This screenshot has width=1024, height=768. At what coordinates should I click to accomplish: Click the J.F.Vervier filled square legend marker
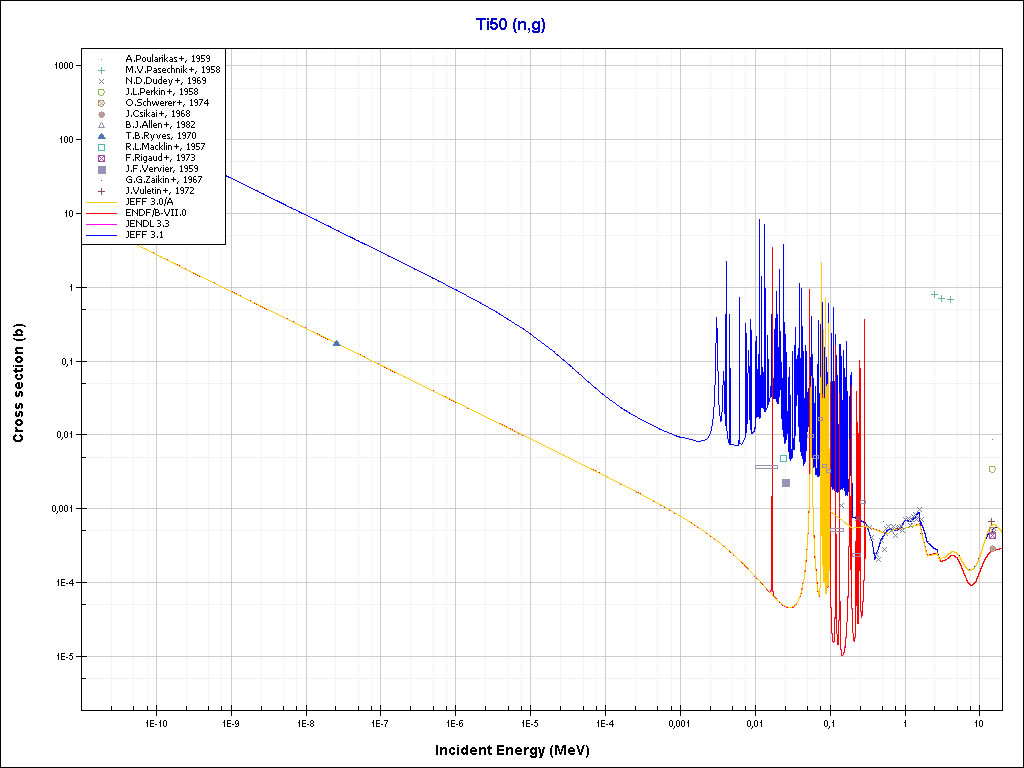[102, 169]
